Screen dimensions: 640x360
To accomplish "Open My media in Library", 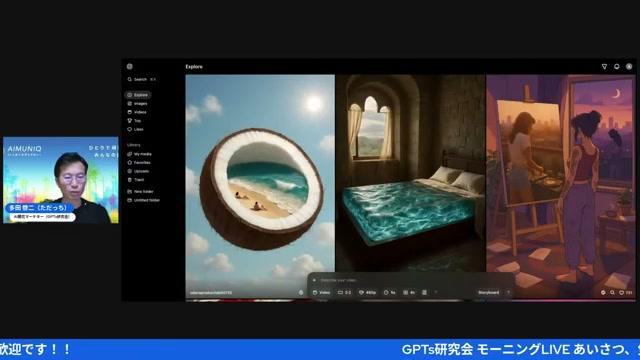I will point(140,154).
